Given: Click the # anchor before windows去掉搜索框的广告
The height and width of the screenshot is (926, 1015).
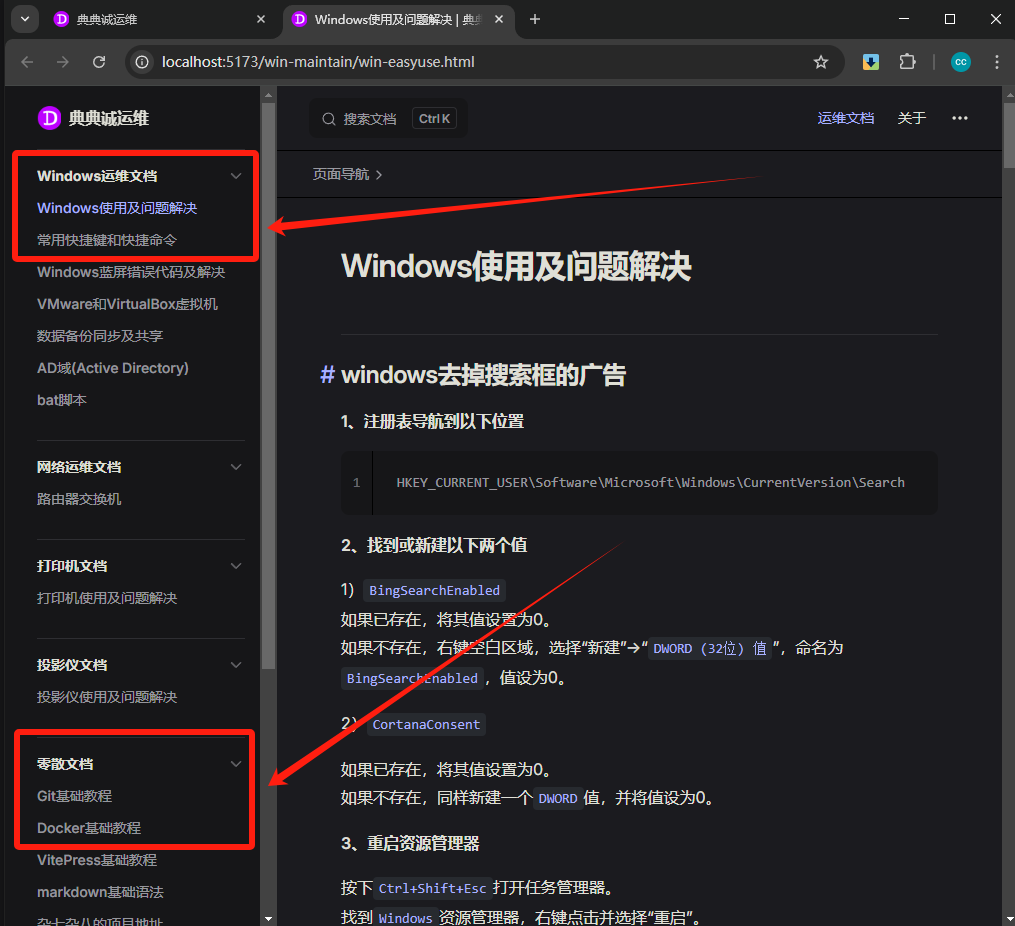Looking at the screenshot, I should 328,375.
